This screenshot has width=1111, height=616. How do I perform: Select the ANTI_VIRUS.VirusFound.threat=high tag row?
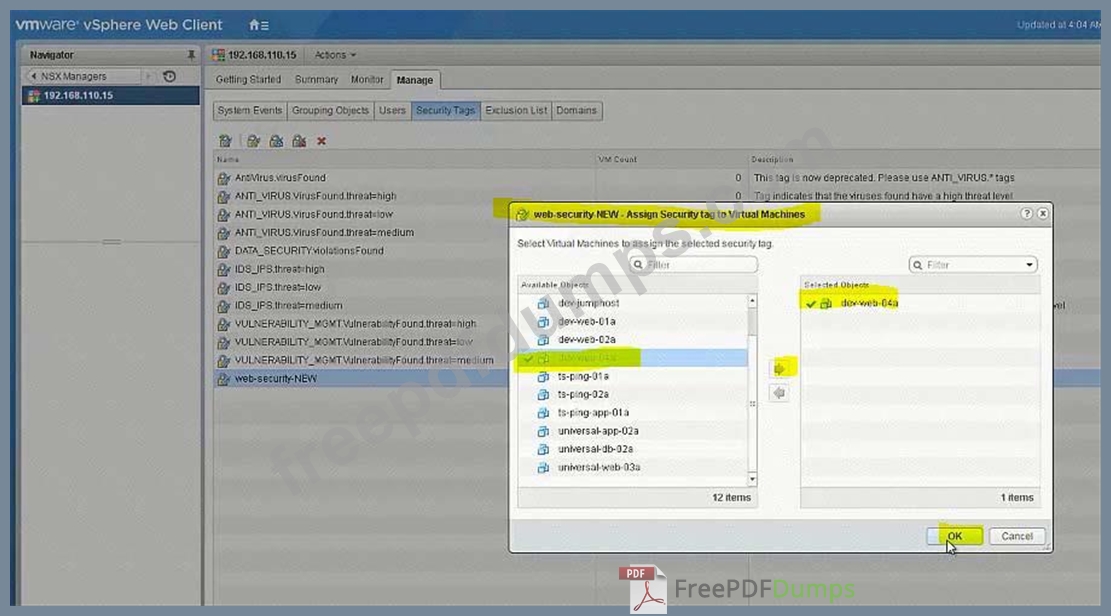point(316,196)
